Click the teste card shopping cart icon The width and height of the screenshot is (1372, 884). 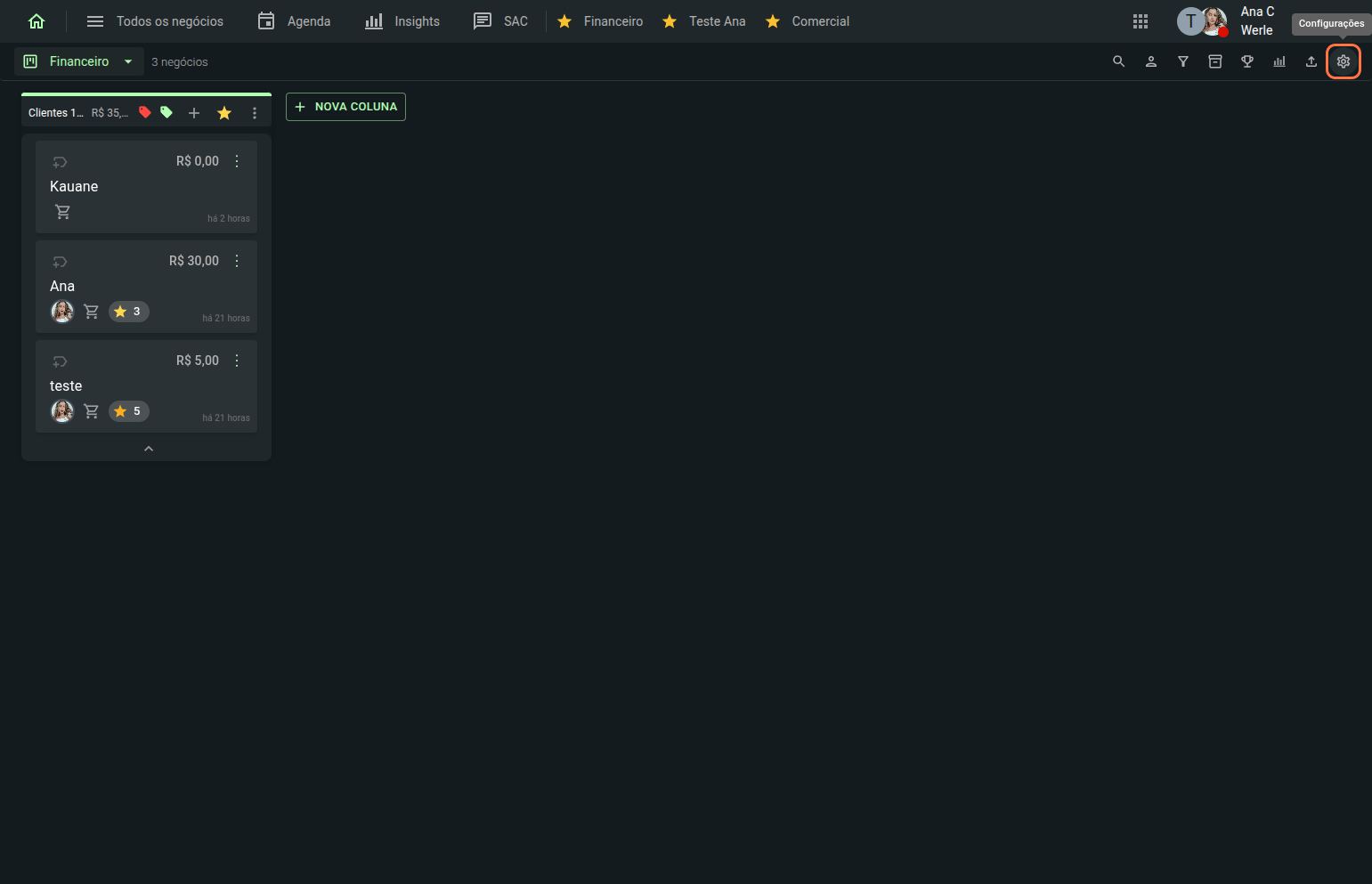pyautogui.click(x=91, y=411)
